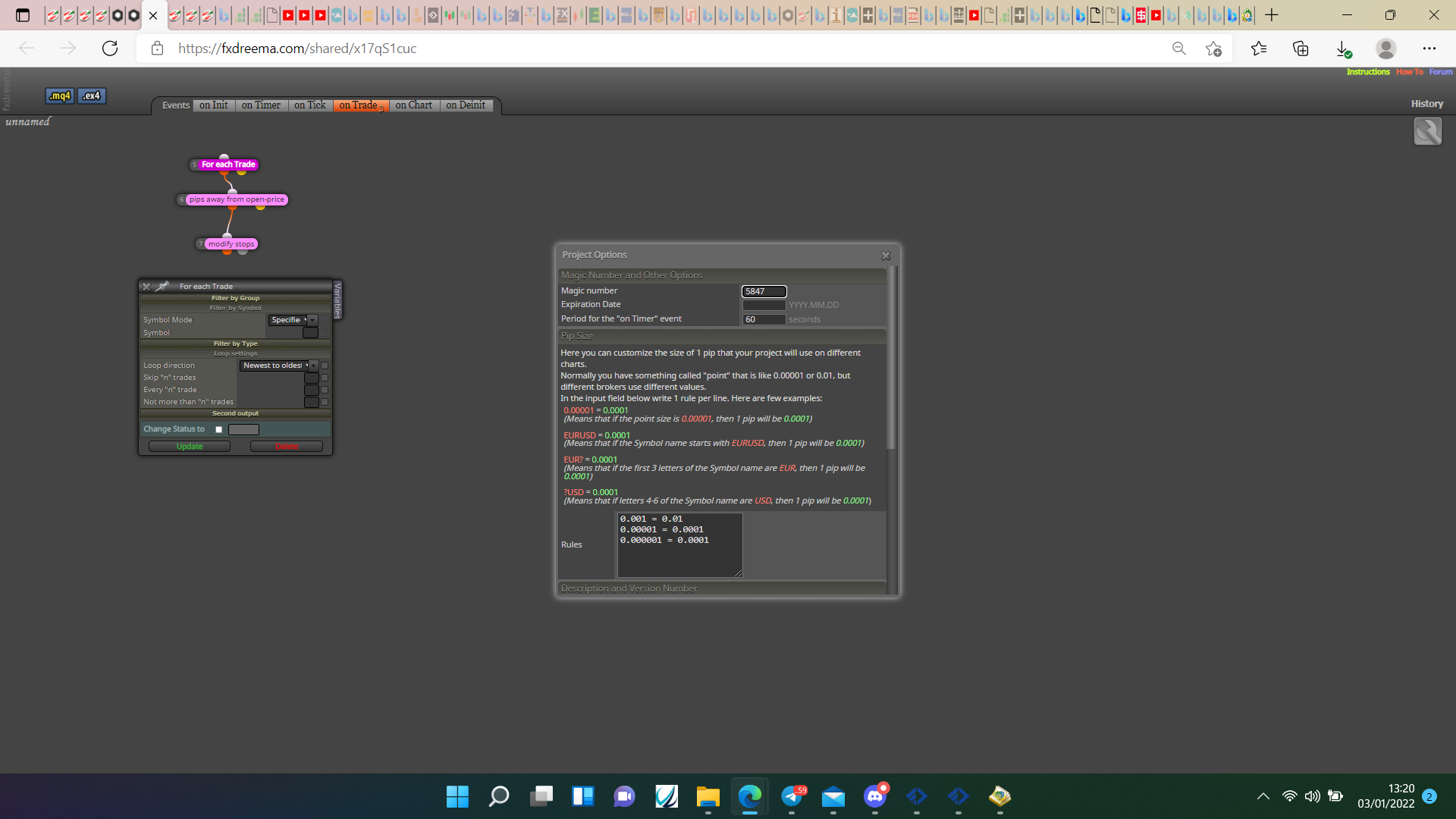This screenshot has height=819, width=1456.
Task: Select the pips away from open-price block
Action: click(237, 199)
